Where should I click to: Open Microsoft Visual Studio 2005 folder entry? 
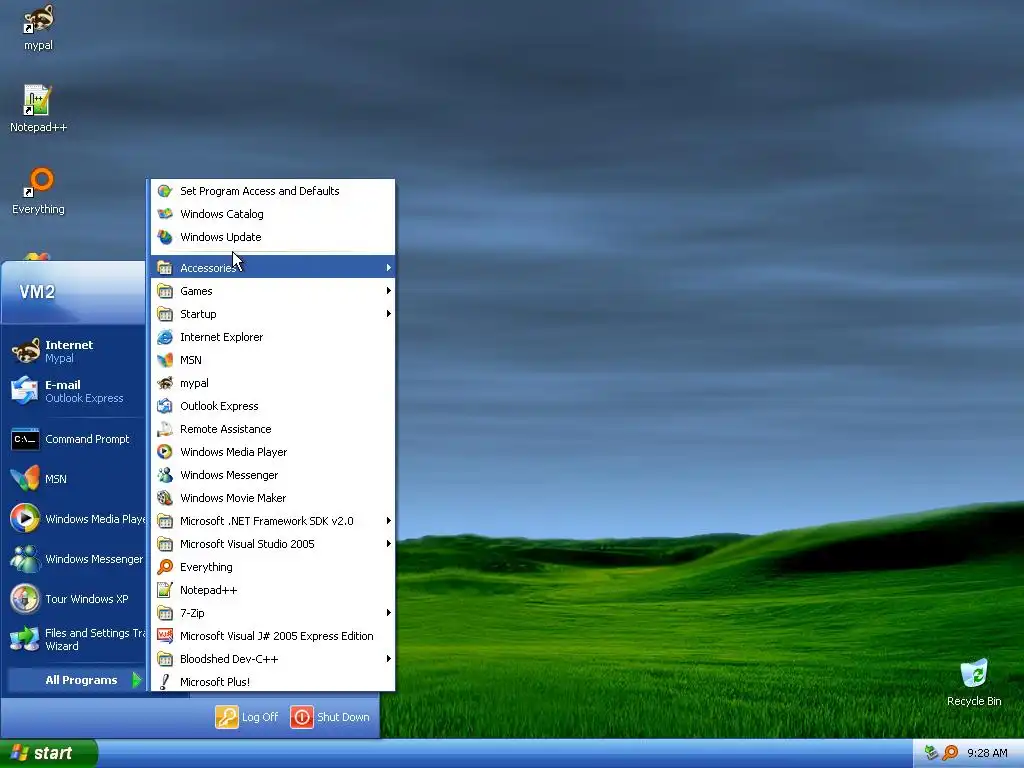273,543
